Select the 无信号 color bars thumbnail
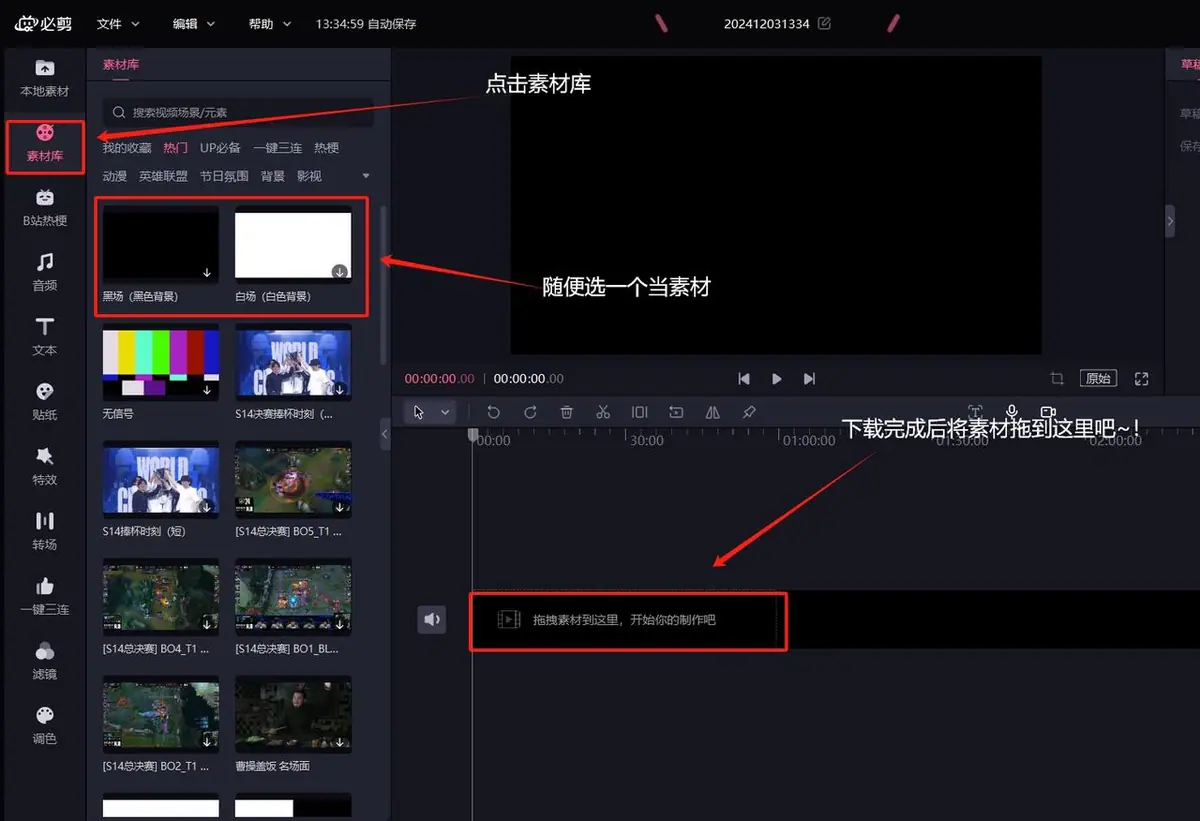Viewport: 1200px width, 821px height. coord(161,363)
